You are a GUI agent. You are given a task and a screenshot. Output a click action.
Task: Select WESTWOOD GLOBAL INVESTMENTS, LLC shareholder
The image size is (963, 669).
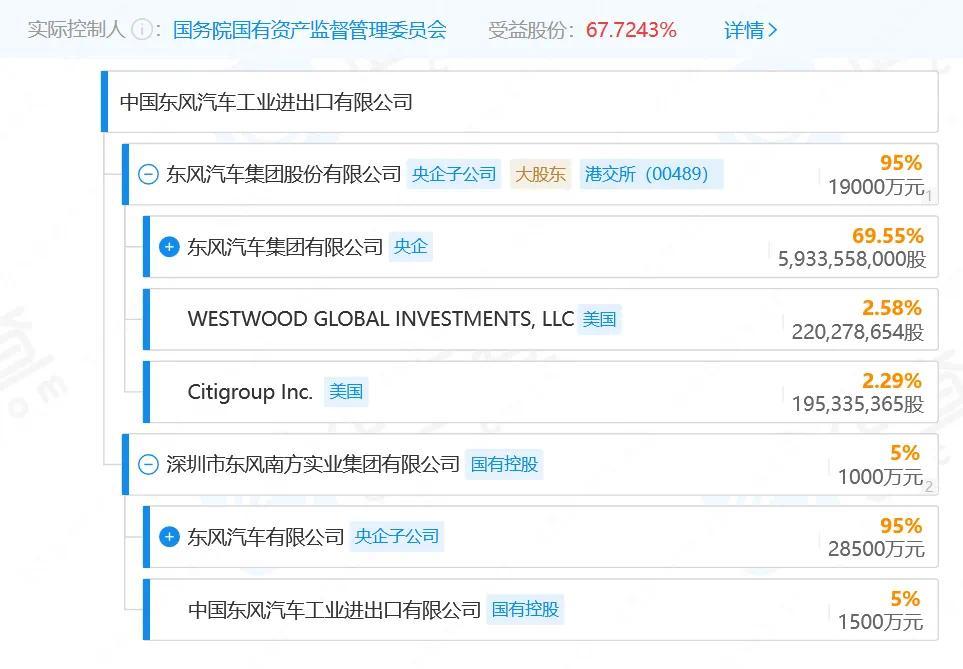pos(381,319)
